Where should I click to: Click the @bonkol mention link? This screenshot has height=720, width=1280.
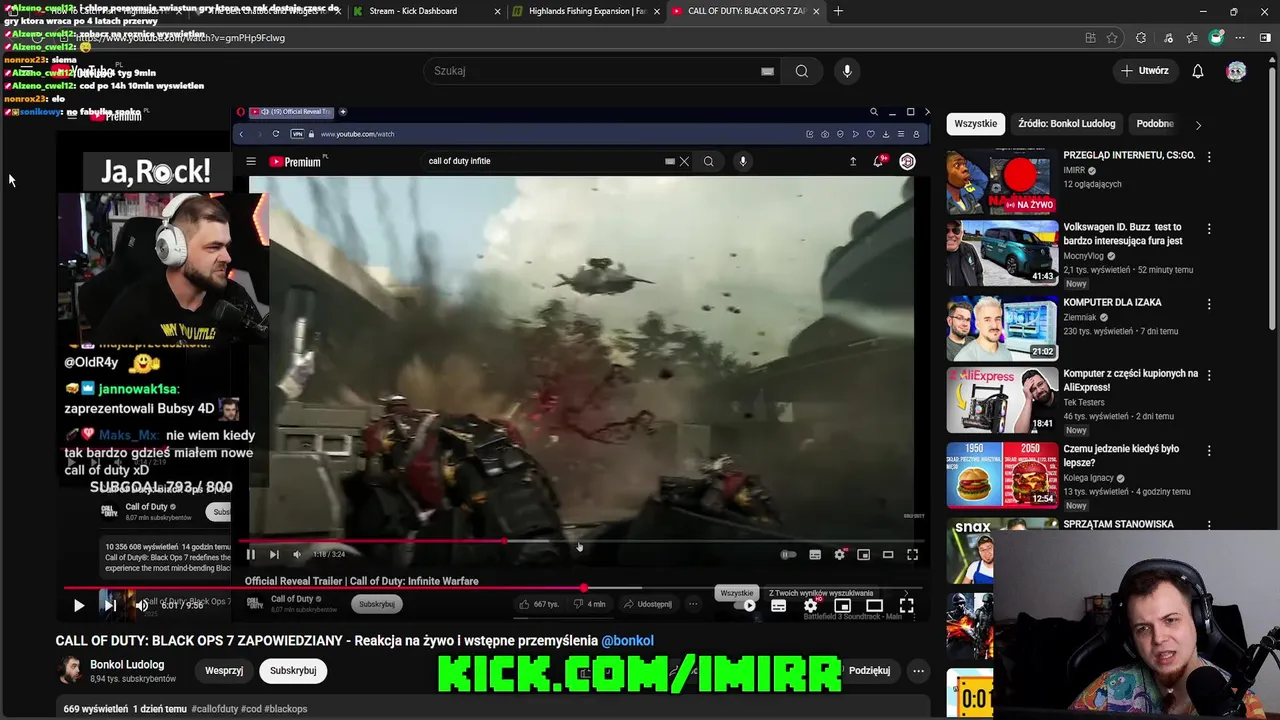[627, 641]
